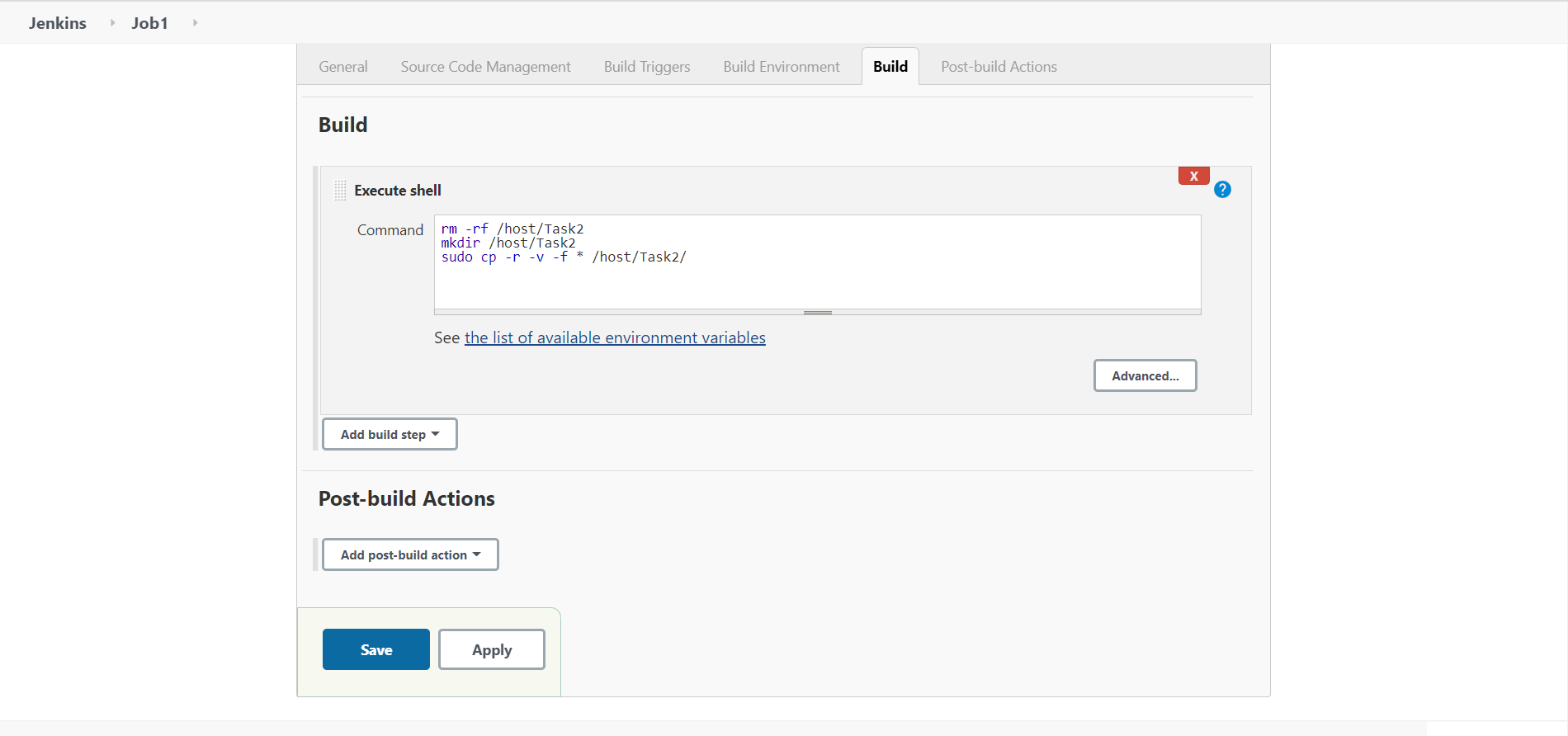Switch to the General tab
The height and width of the screenshot is (736, 1568).
pyautogui.click(x=343, y=67)
